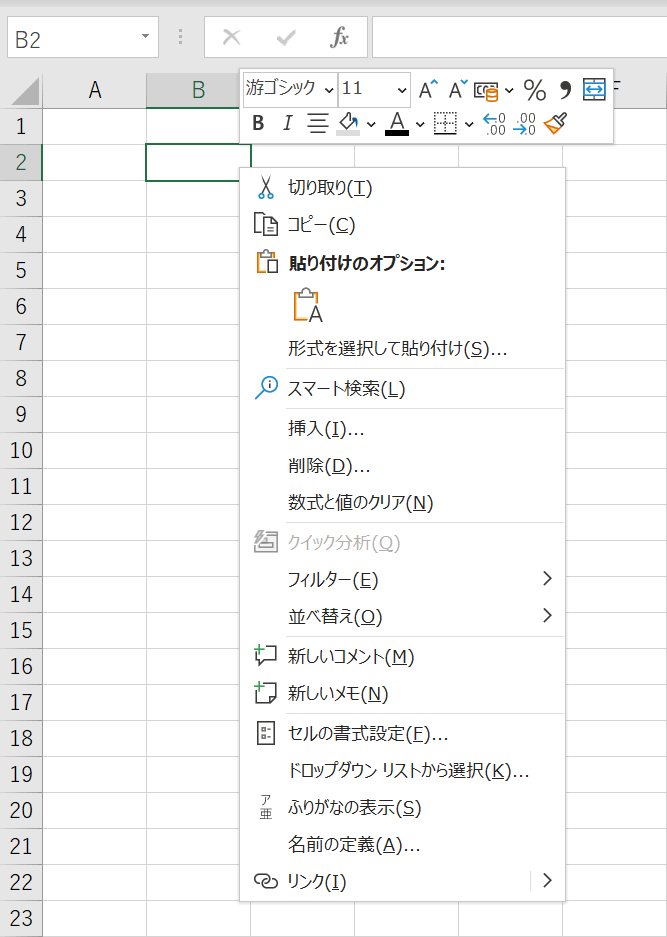
Task: Click 名前の定義(A) option
Action: [353, 844]
